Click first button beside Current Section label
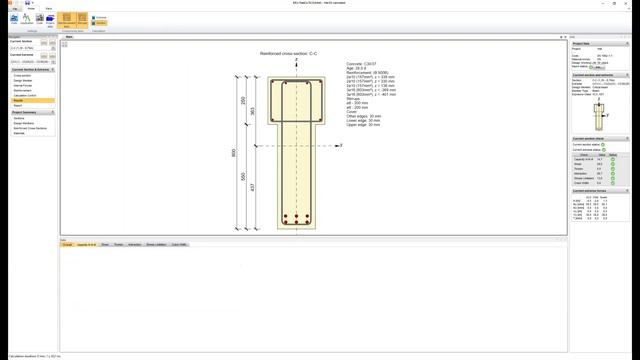640x360 pixels. pos(44,42)
